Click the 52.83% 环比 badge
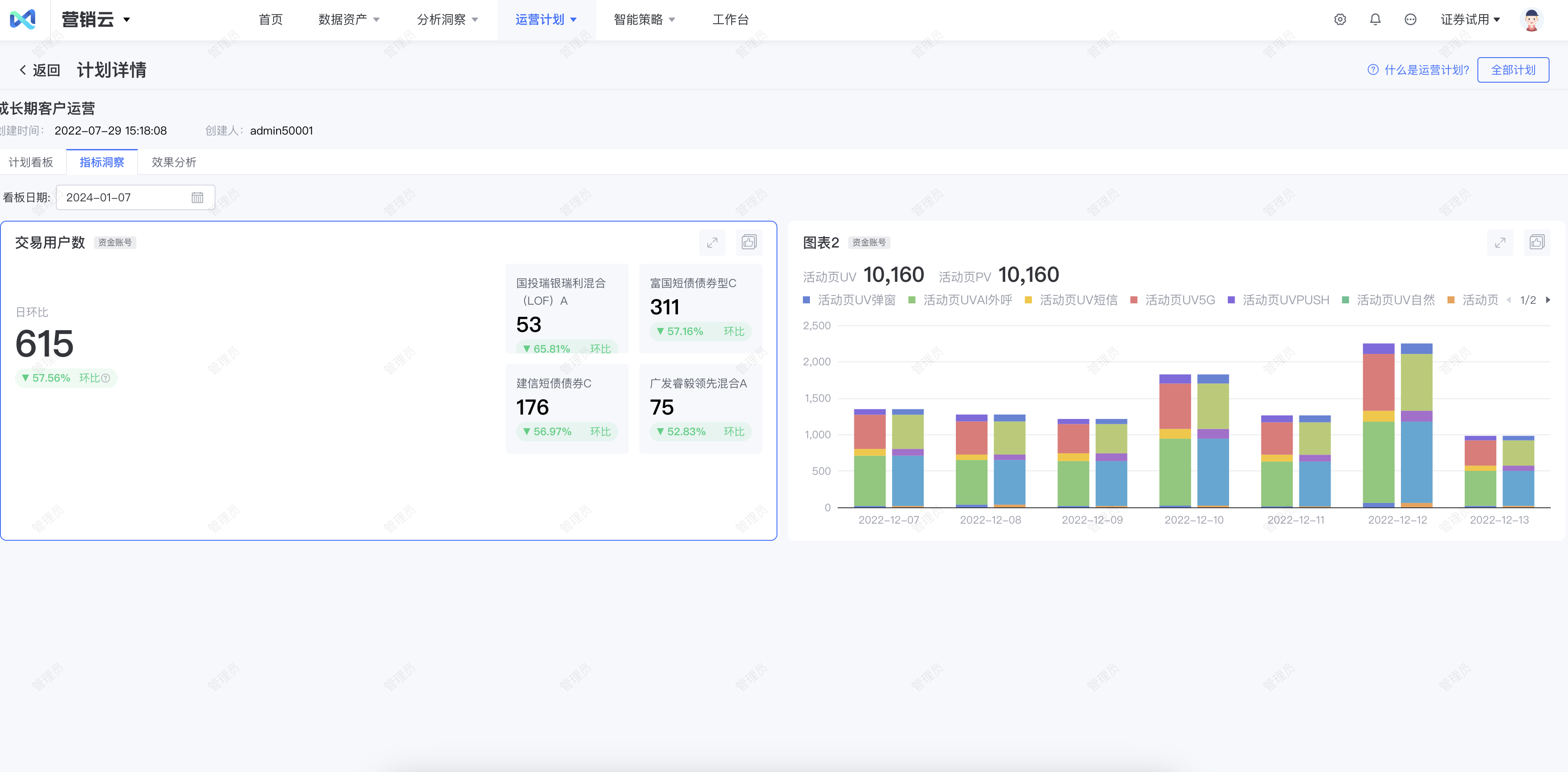Screen dimensions: 1568x772 pos(700,432)
